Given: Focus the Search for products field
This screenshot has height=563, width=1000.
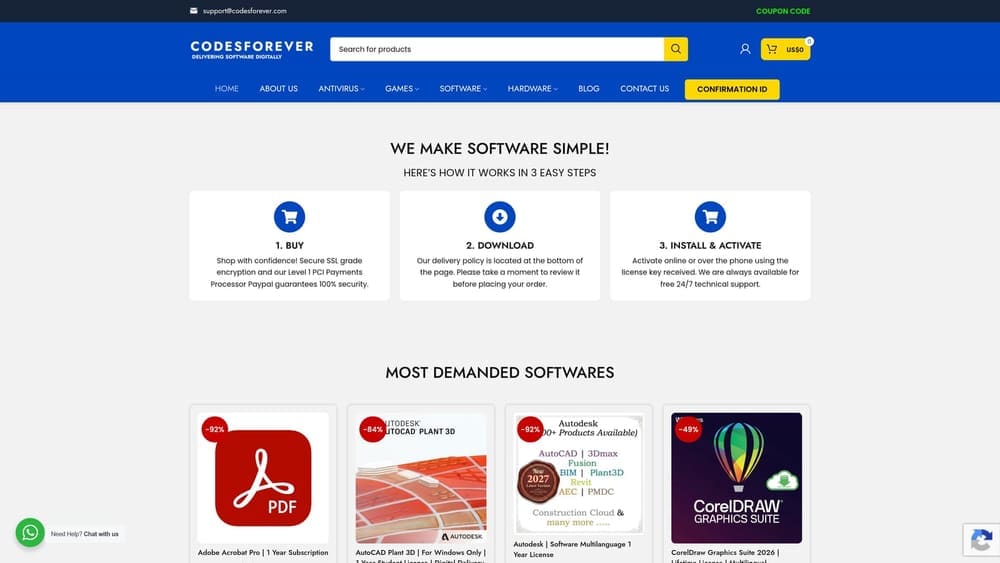Looking at the screenshot, I should tap(497, 49).
